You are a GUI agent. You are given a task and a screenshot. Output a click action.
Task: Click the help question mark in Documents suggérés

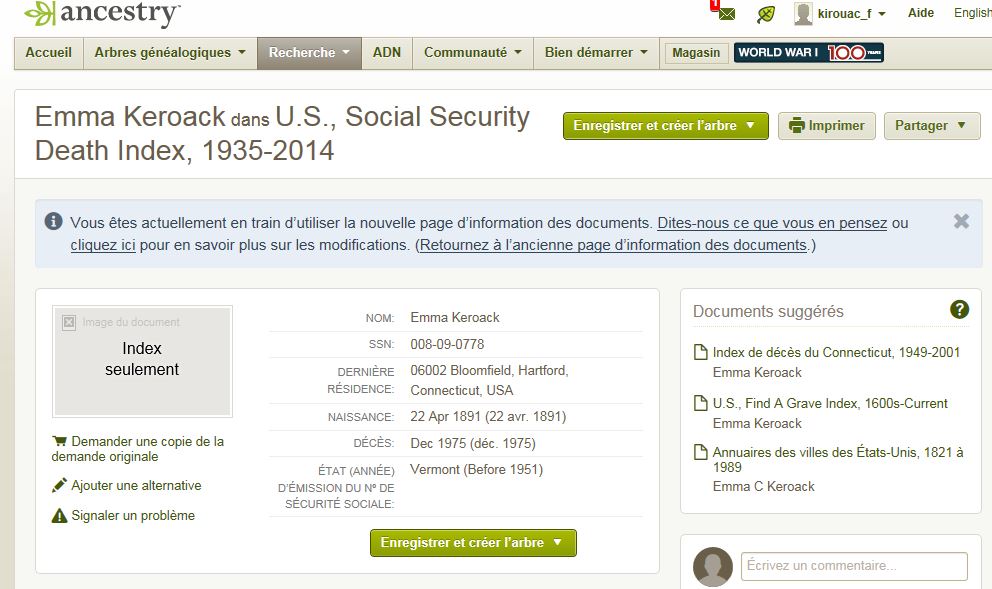tap(959, 309)
